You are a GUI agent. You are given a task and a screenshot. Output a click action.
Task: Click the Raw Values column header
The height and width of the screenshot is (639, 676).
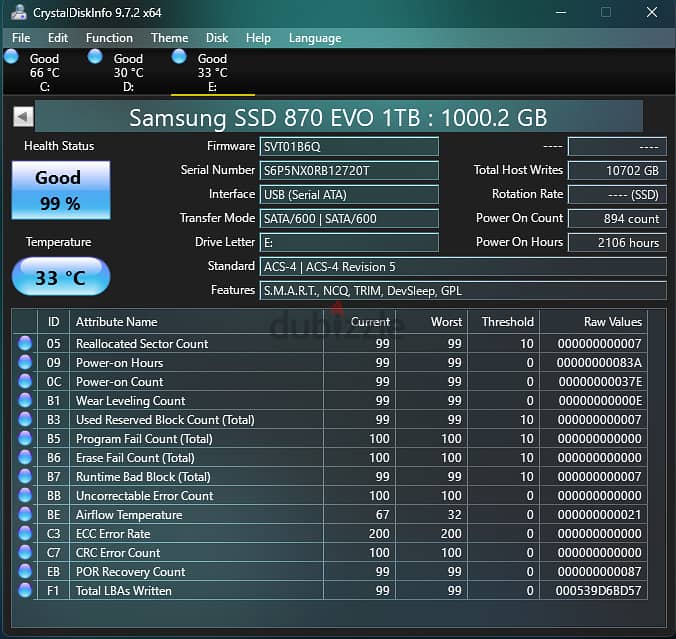[593, 322]
